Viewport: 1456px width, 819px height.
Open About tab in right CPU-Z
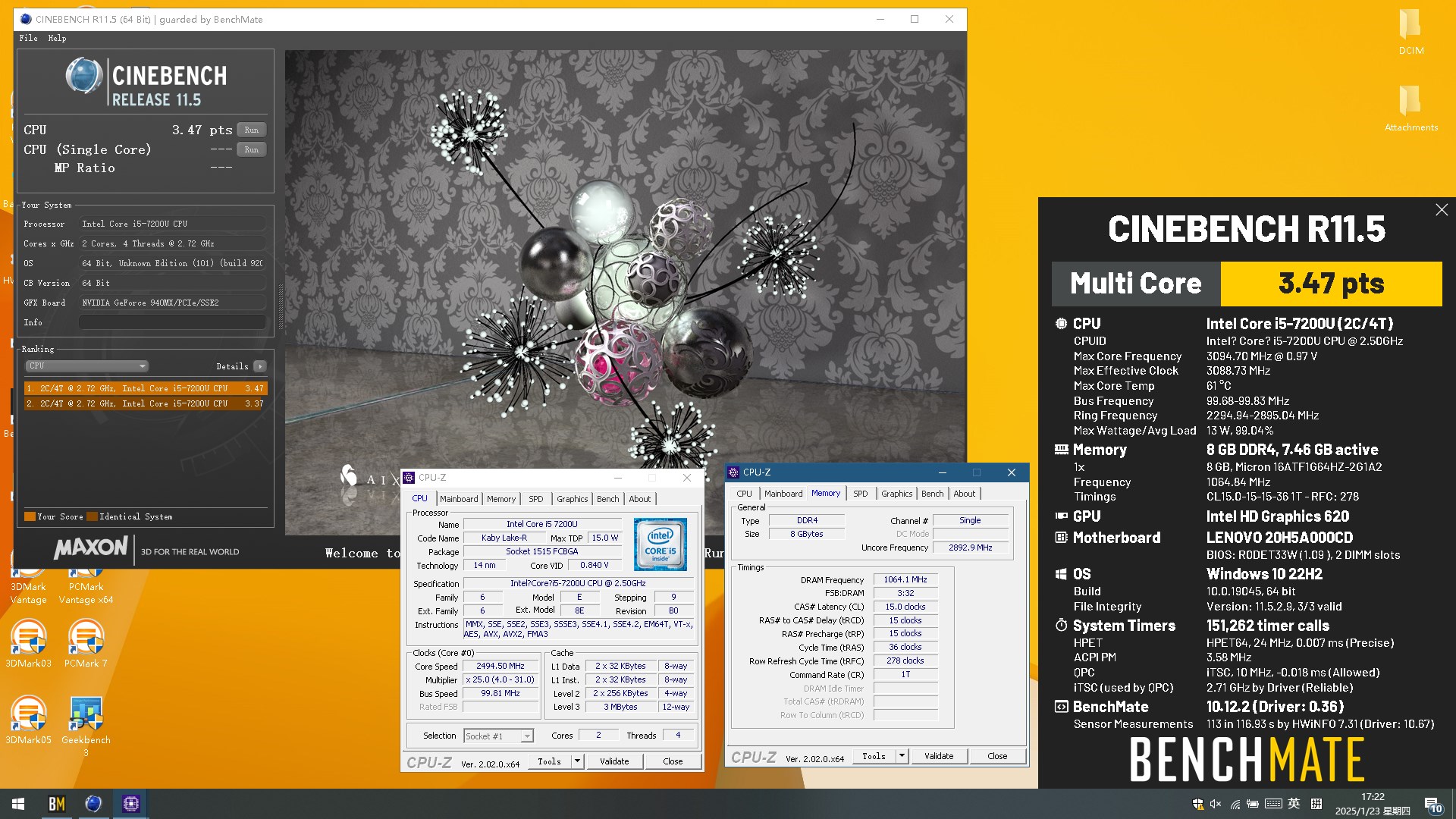coord(965,494)
